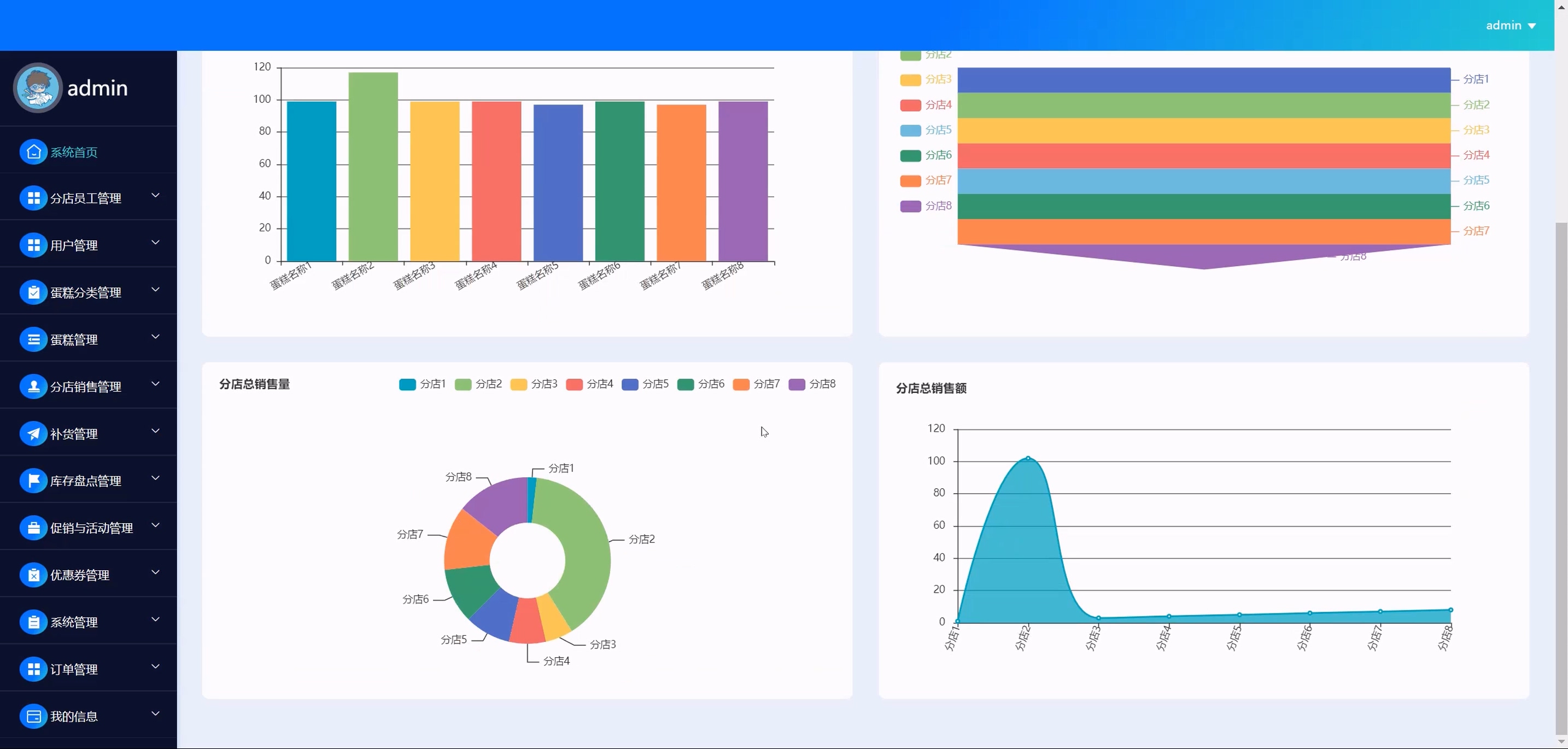This screenshot has width=1568, height=749.
Task: Click the card icon for 我的信息
Action: click(x=33, y=716)
